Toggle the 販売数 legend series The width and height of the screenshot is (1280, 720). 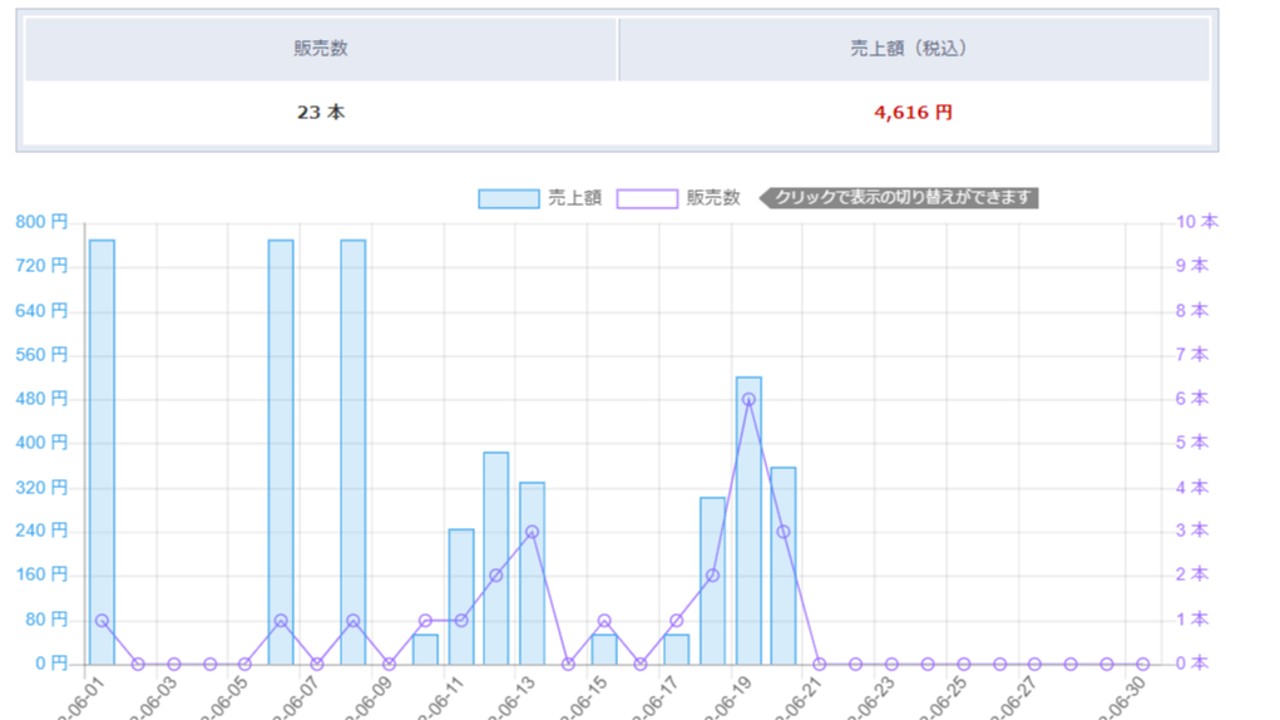pos(679,198)
